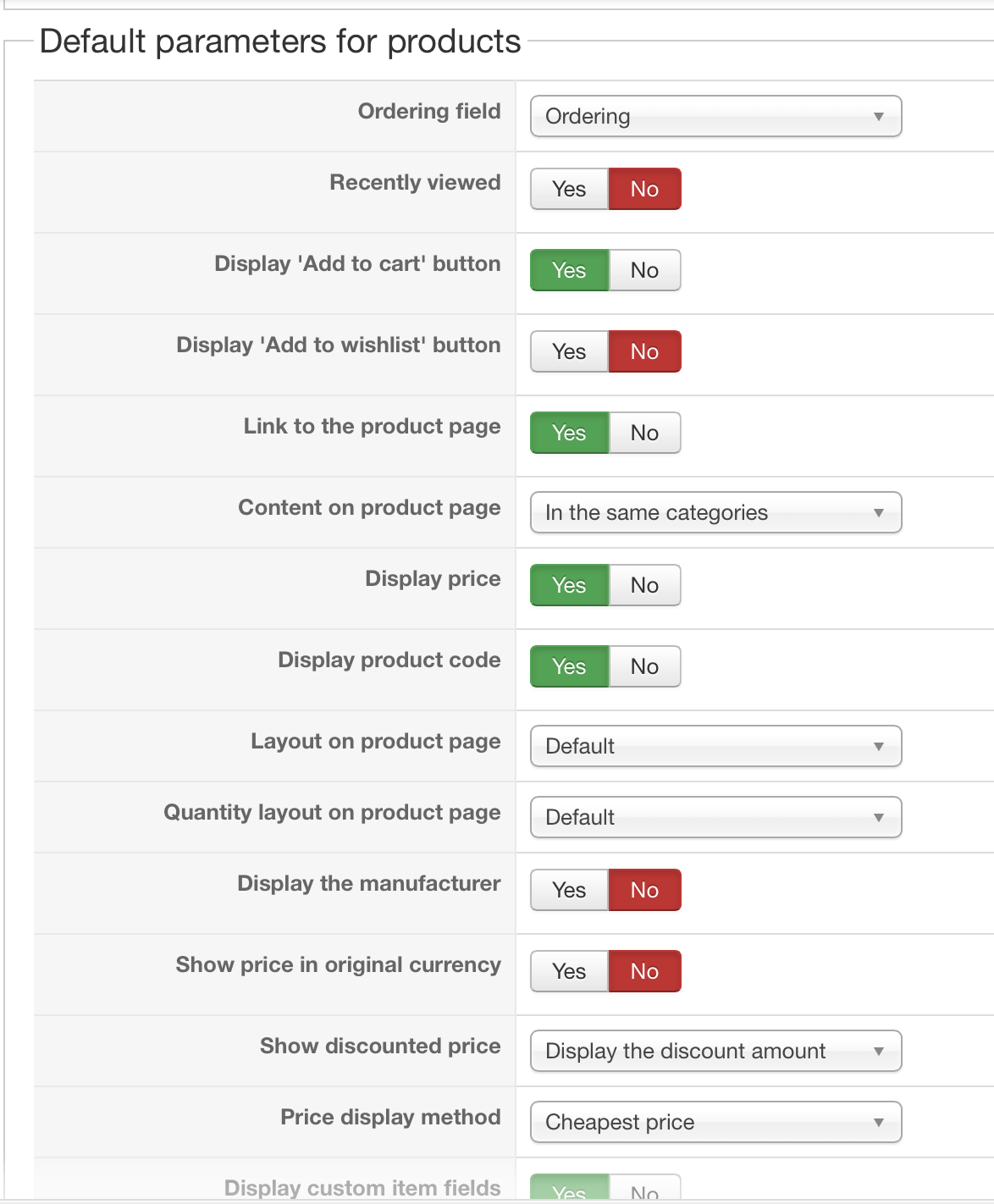
Task: Expand the Show discounted price dropdown
Action: tap(715, 1051)
